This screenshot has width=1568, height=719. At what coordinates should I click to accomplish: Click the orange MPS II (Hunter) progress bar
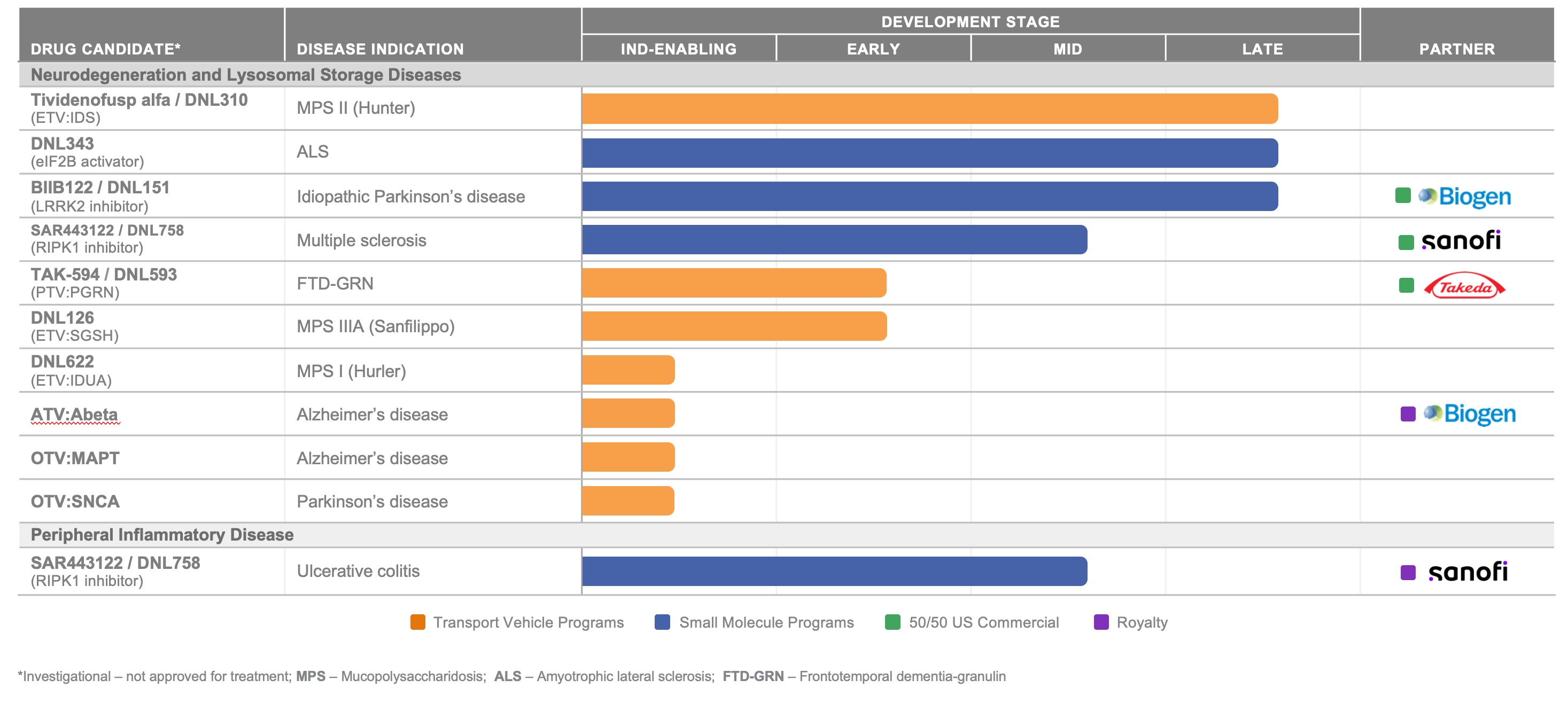click(929, 109)
